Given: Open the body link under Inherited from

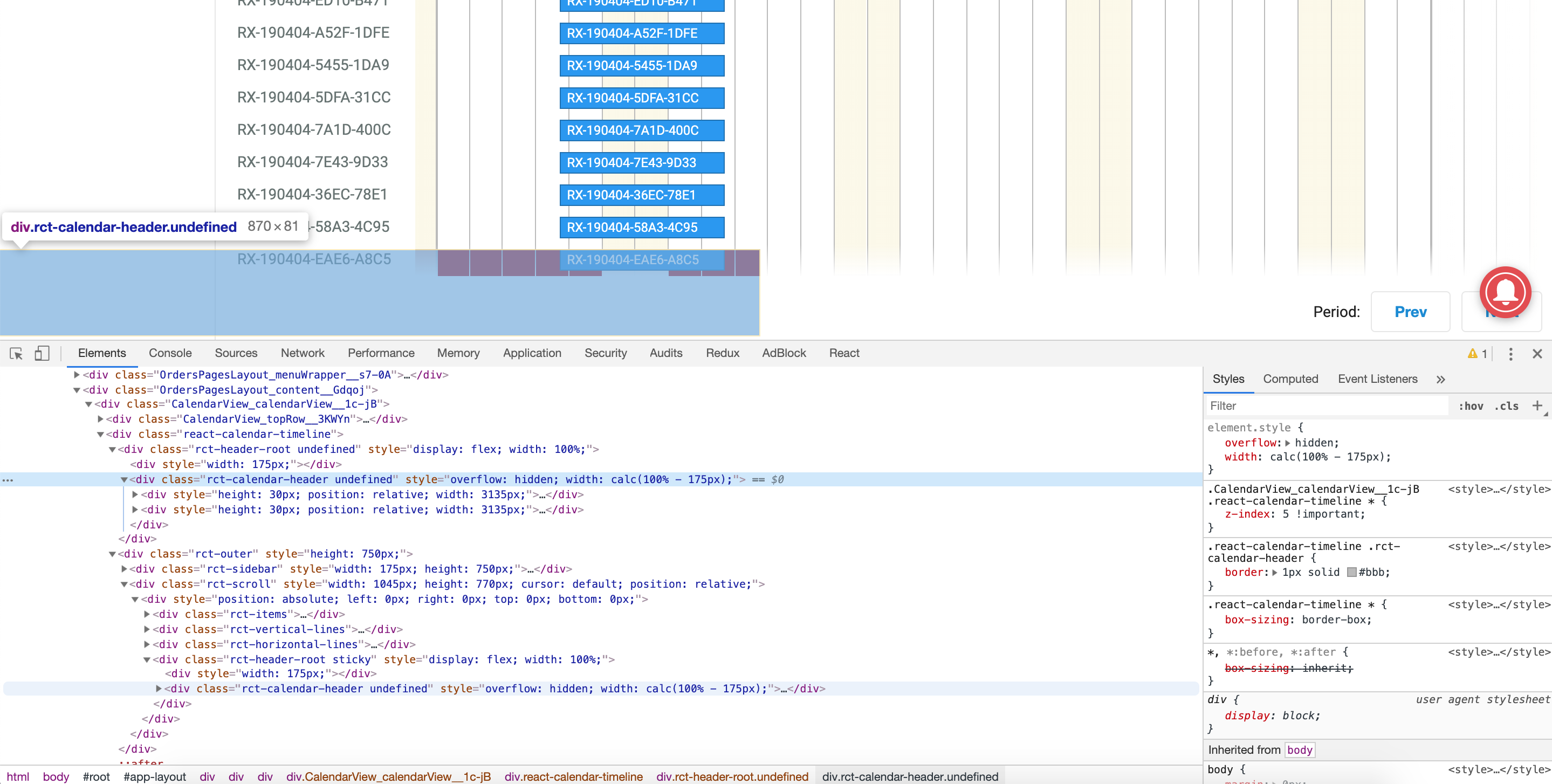Looking at the screenshot, I should point(1300,749).
